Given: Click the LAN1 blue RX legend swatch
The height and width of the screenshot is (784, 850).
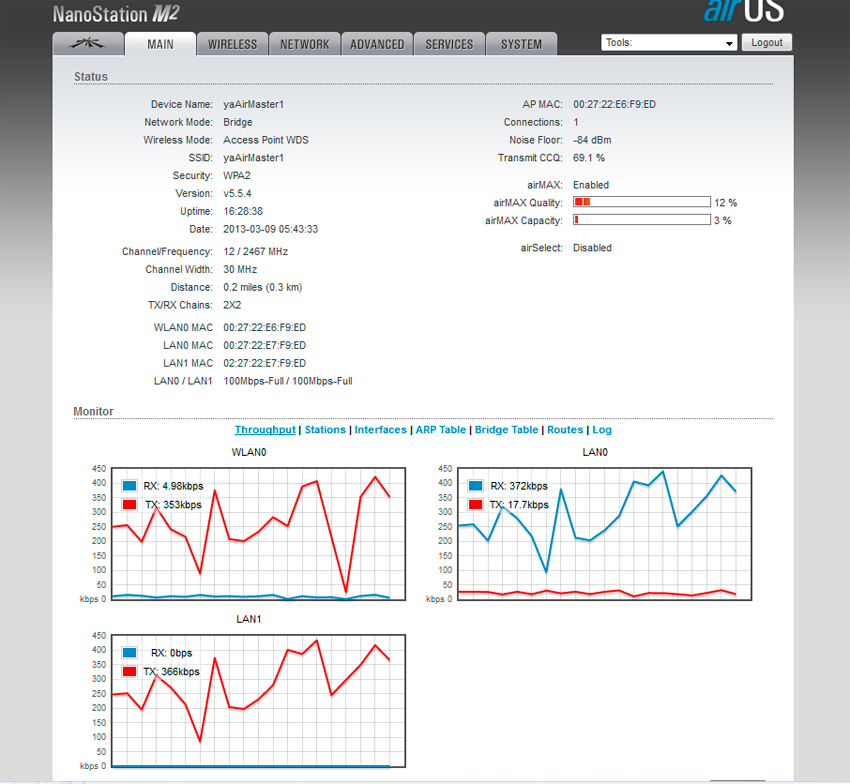Looking at the screenshot, I should 130,653.
